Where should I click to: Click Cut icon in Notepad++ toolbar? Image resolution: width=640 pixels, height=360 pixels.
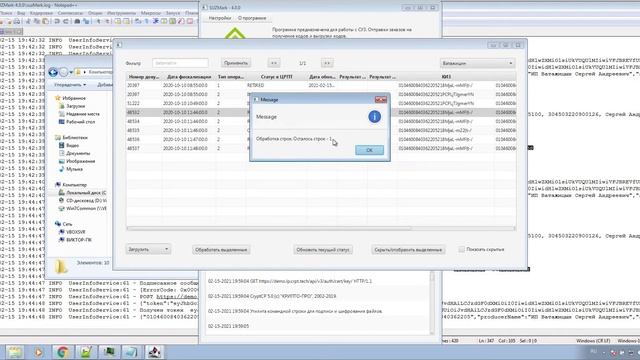[x=28, y=21]
